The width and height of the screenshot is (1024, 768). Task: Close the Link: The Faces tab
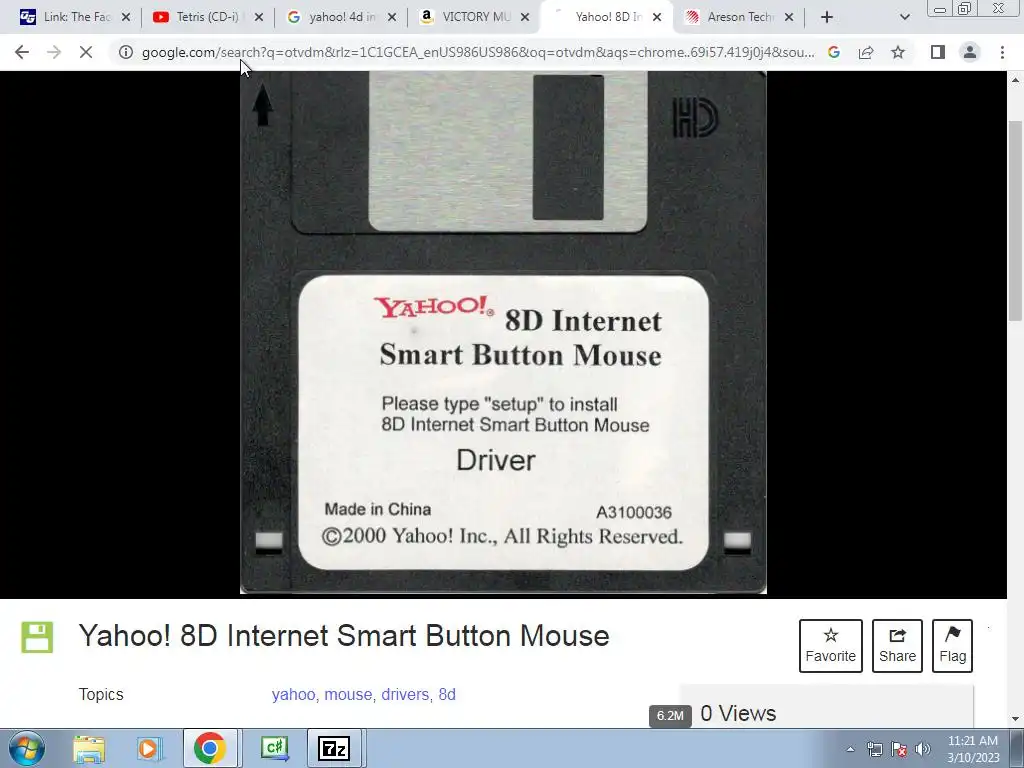pos(126,17)
